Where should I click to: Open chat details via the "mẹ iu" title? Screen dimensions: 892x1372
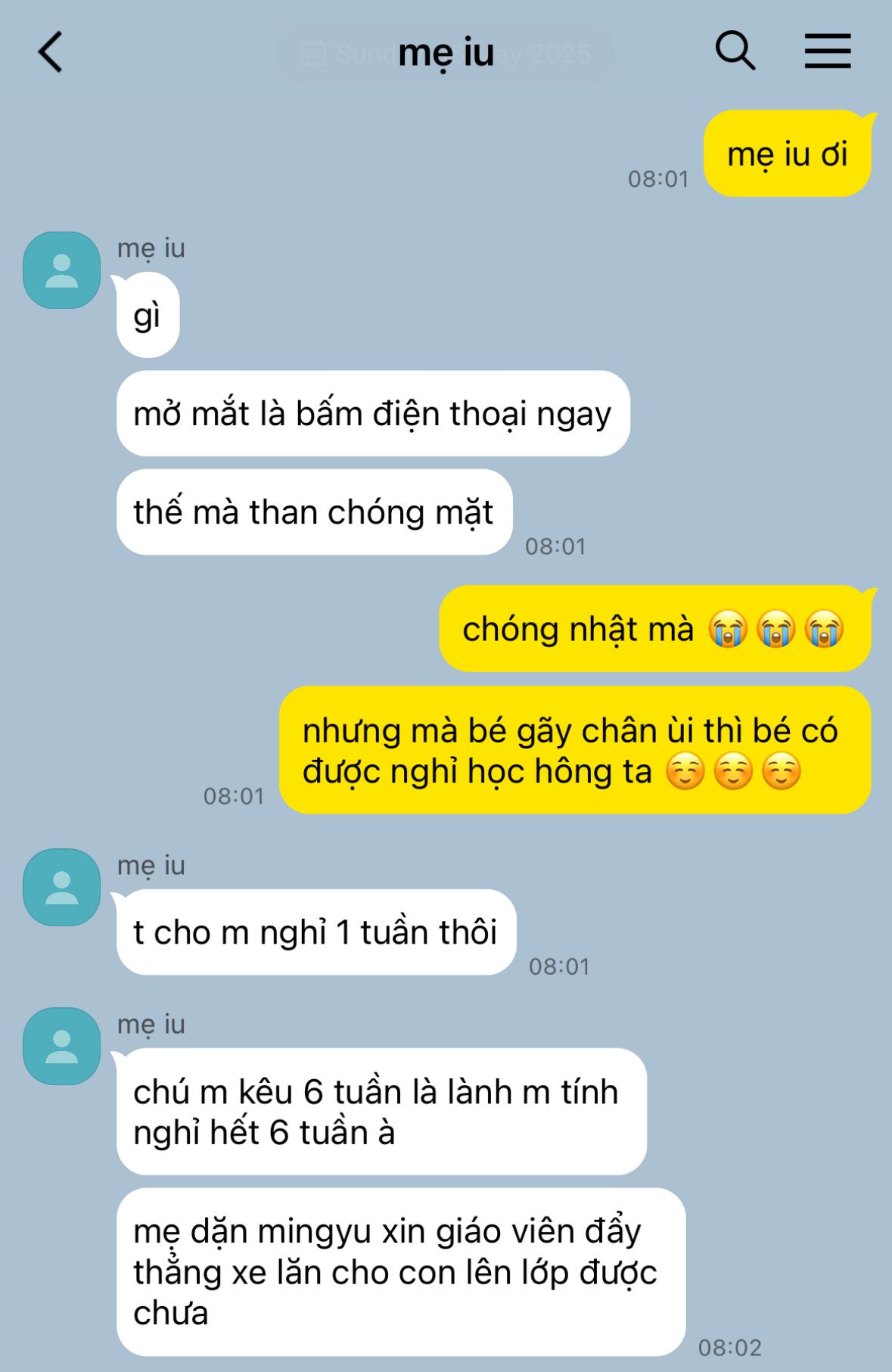446,53
